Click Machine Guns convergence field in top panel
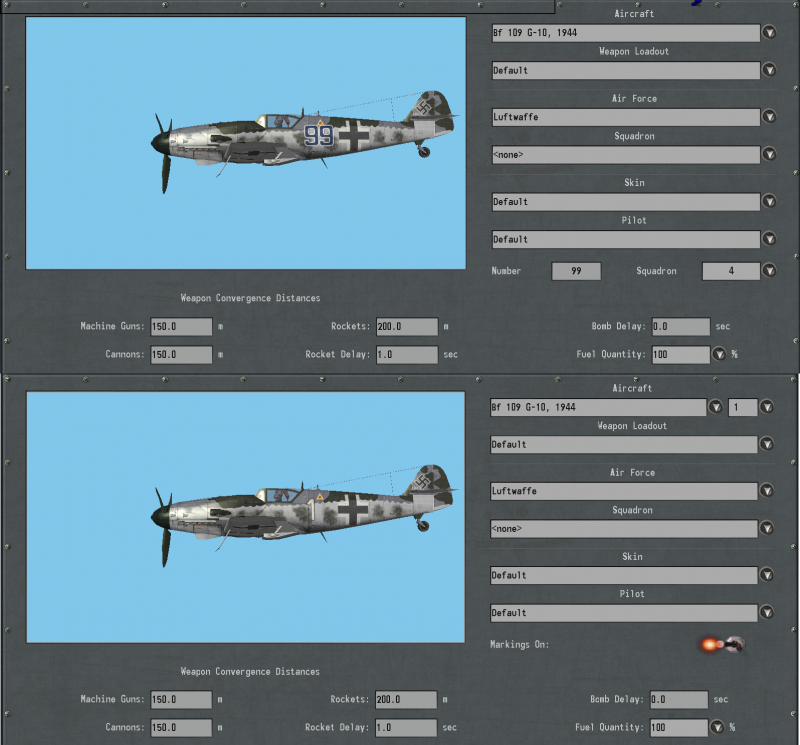800x745 pixels. click(x=181, y=327)
